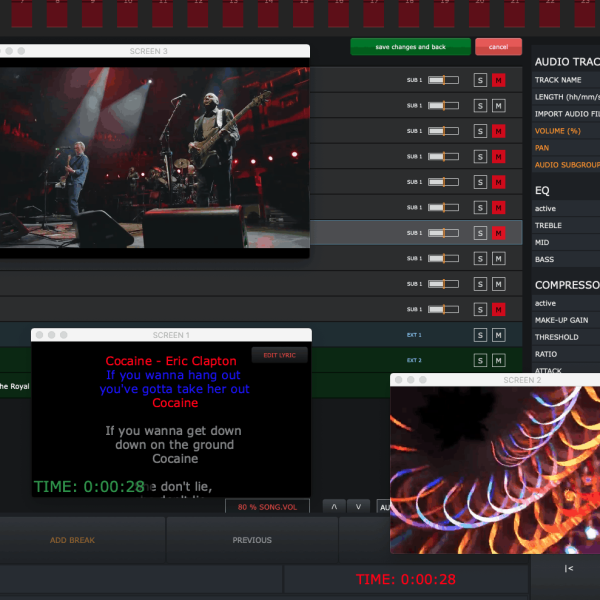Click the EXT 2 output label
Screen dimensions: 600x600
[x=414, y=360]
